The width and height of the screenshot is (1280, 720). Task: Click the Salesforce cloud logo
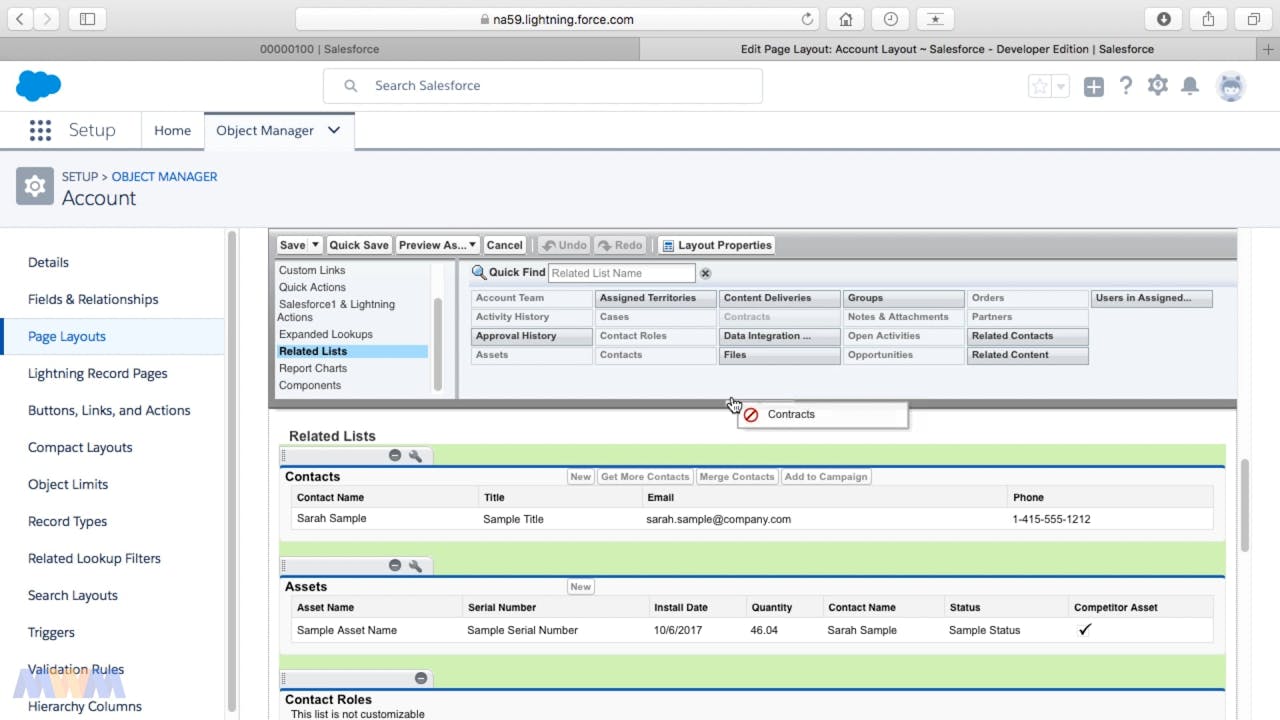click(39, 86)
